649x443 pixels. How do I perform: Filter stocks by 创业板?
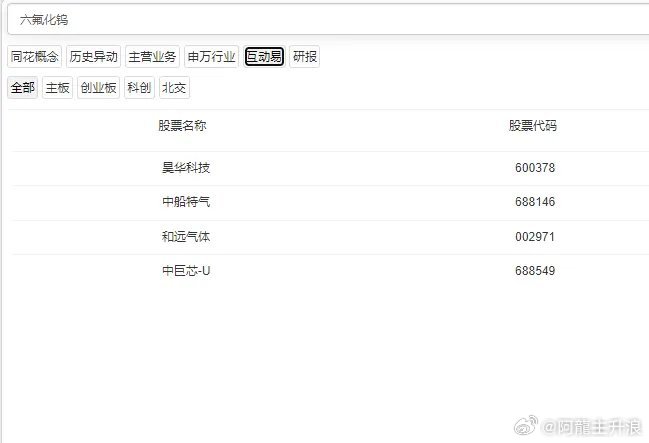click(x=99, y=87)
